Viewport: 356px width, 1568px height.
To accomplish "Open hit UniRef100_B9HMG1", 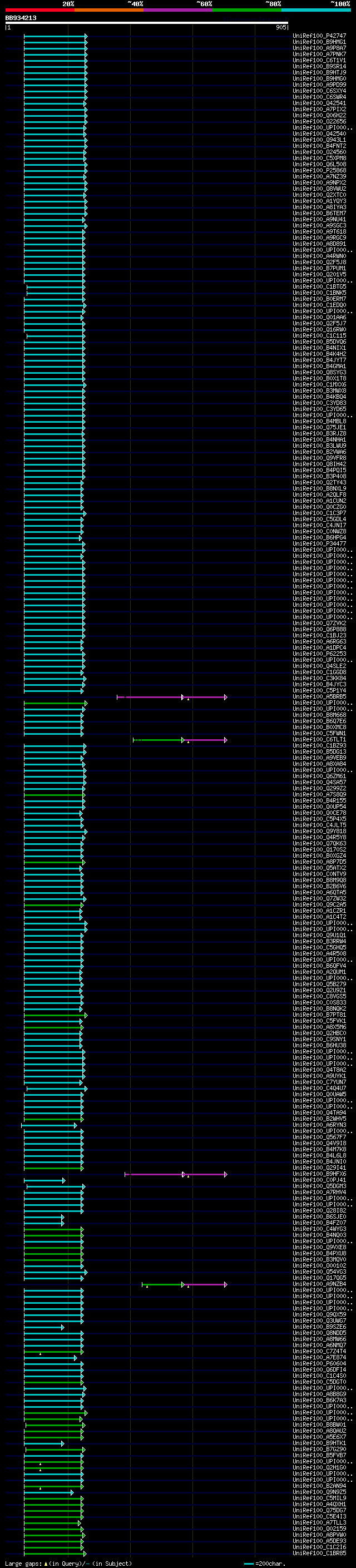I will 319,42.
